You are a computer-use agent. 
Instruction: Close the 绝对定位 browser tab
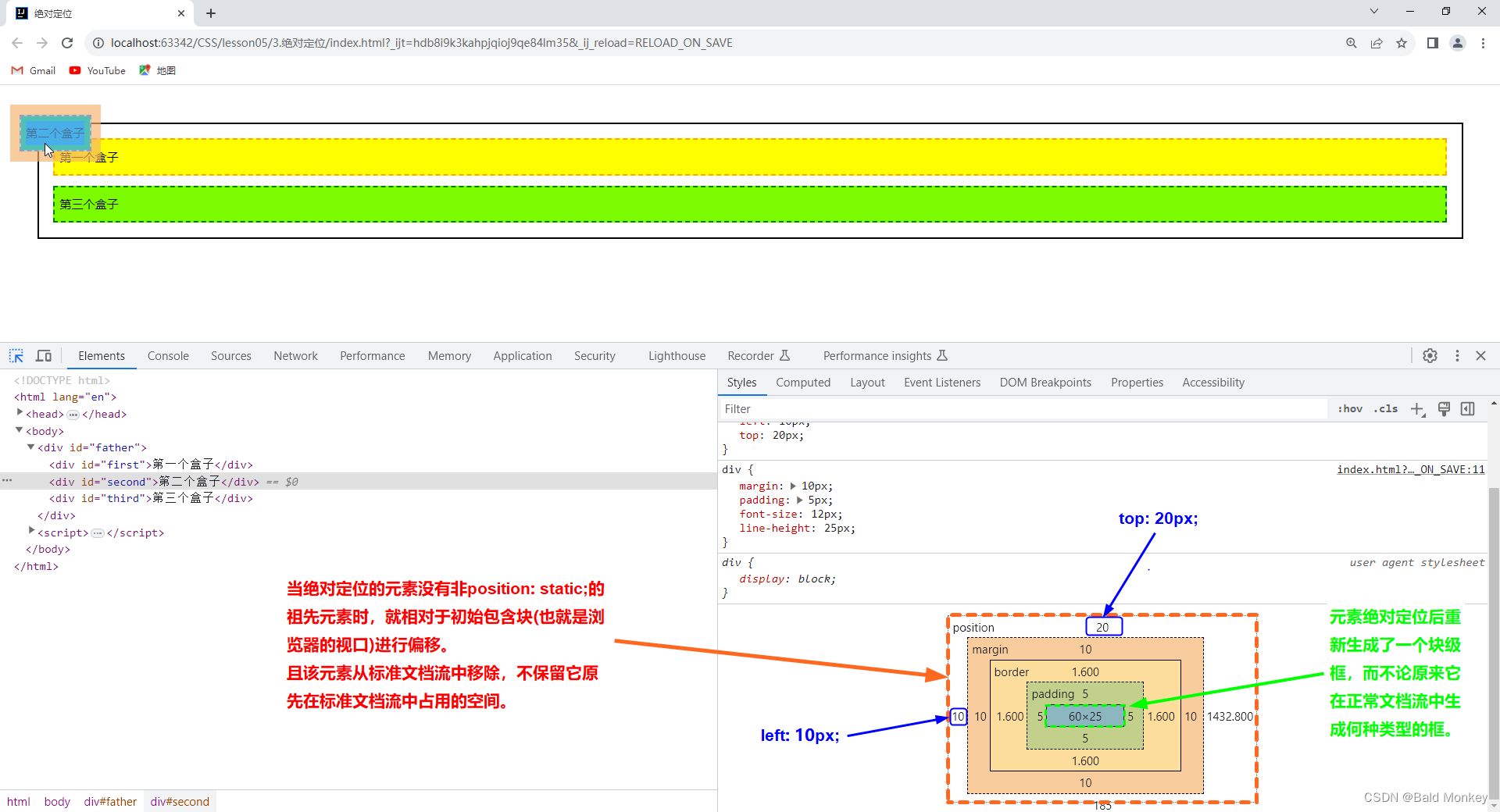coord(181,13)
